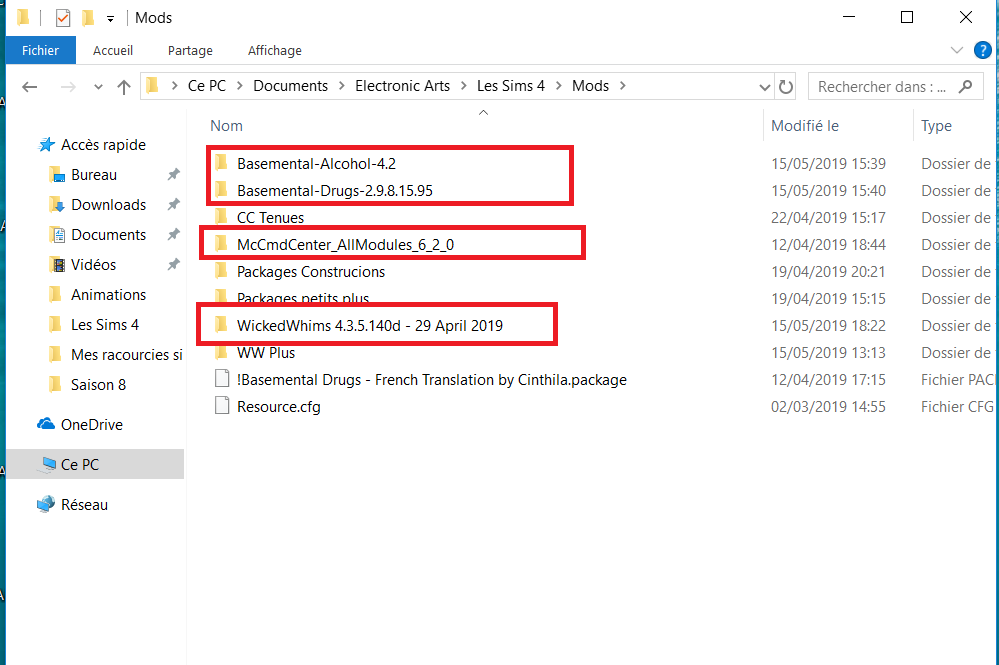Click the Properties quick access toolbar icon

[62, 18]
